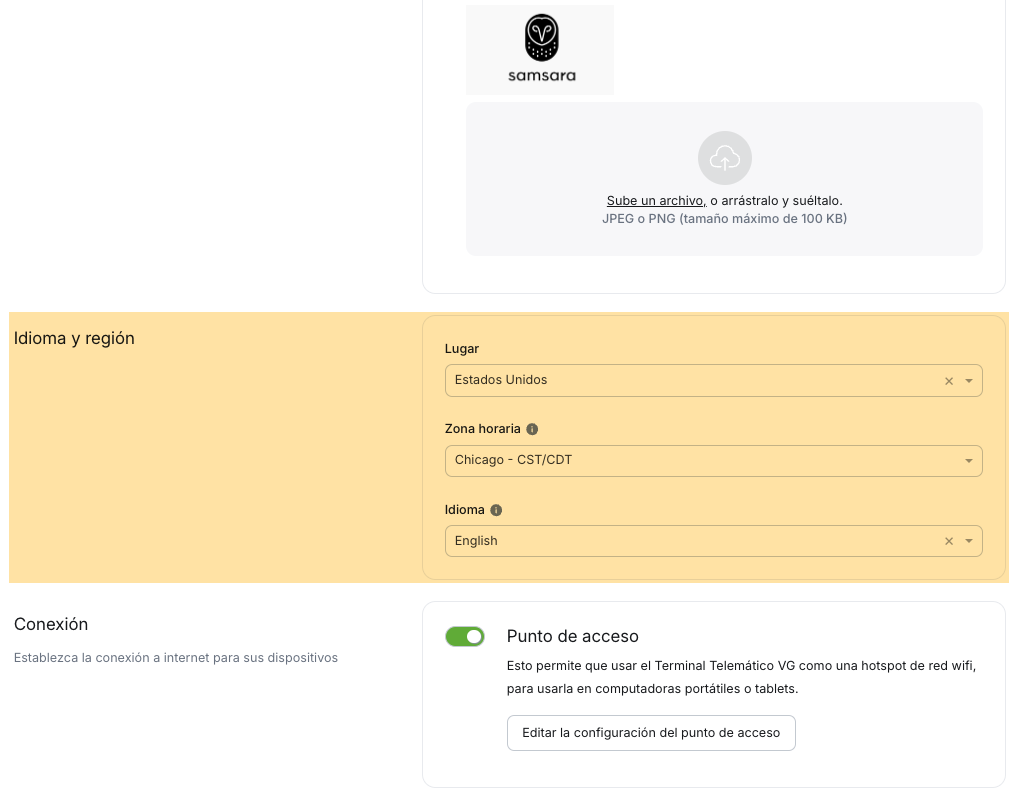
Task: Click the Samsara logo image
Action: coord(540,50)
